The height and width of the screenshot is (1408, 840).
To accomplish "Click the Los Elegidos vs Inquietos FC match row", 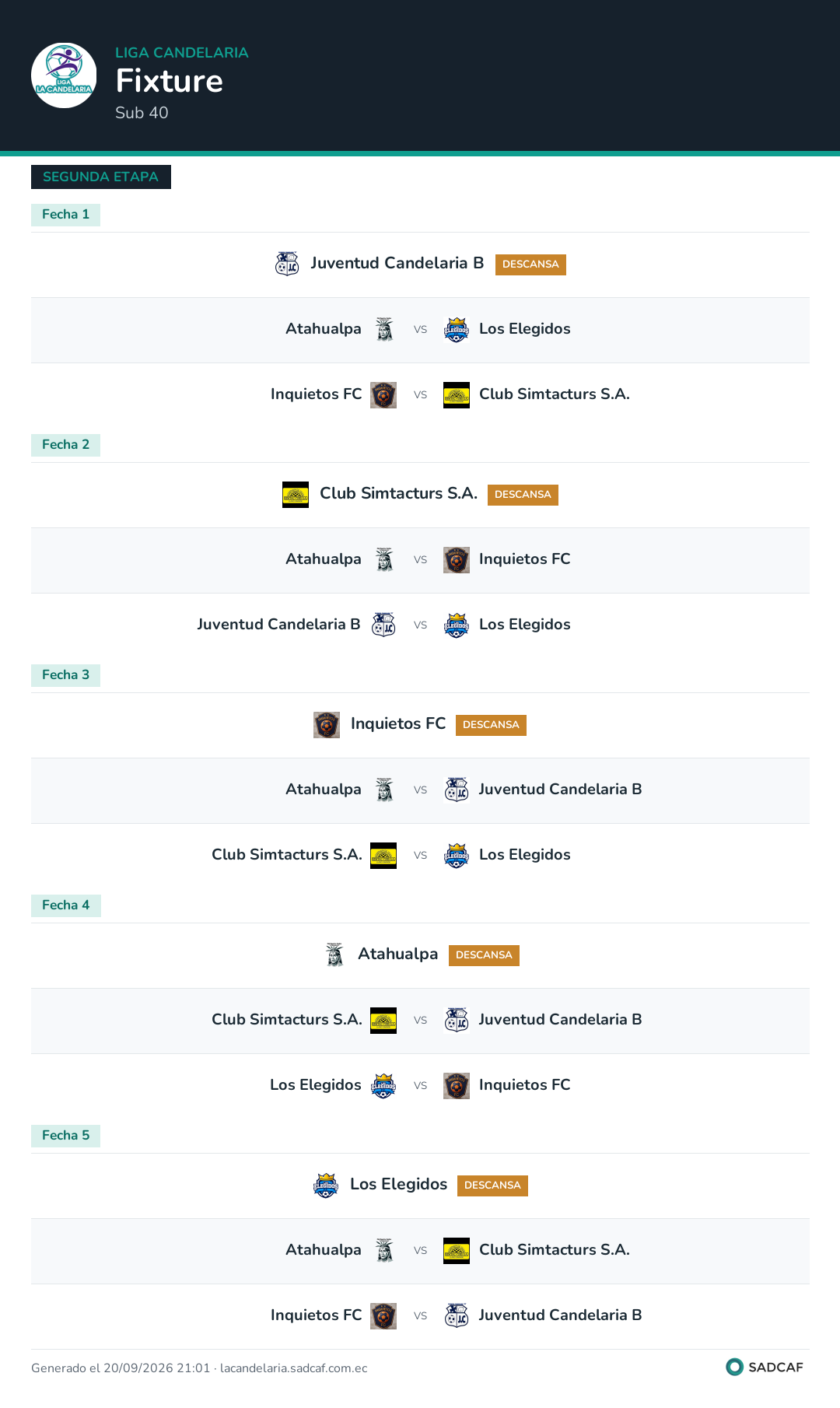I will coord(420,1086).
